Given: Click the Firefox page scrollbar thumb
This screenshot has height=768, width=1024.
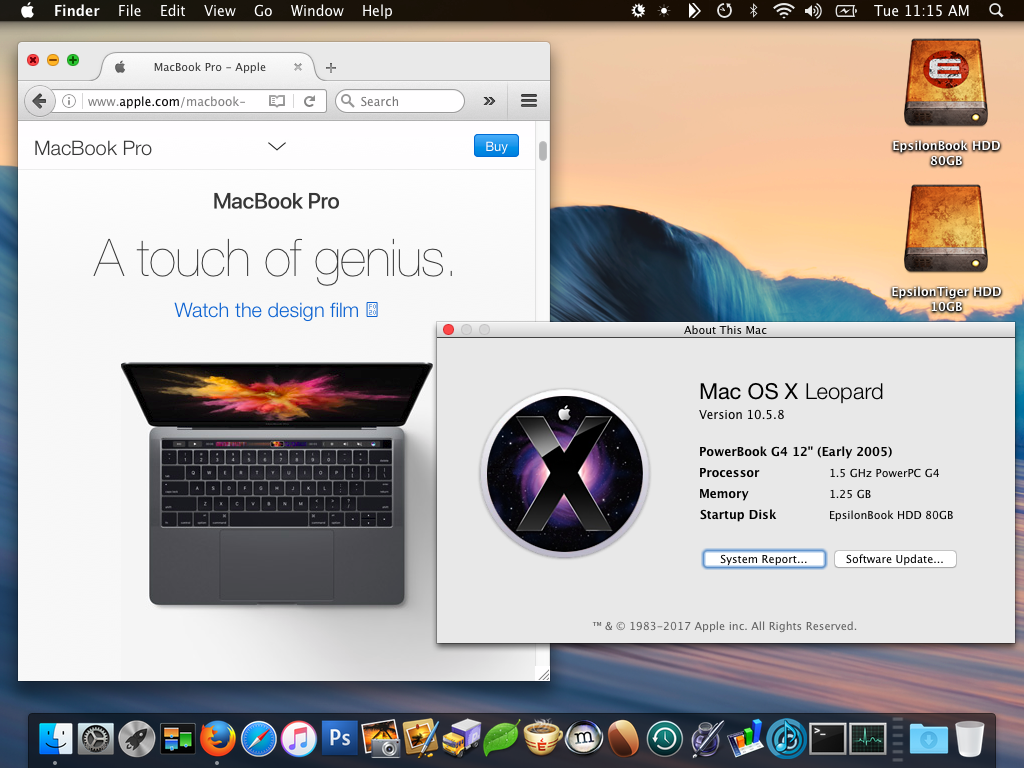Looking at the screenshot, I should coord(543,150).
